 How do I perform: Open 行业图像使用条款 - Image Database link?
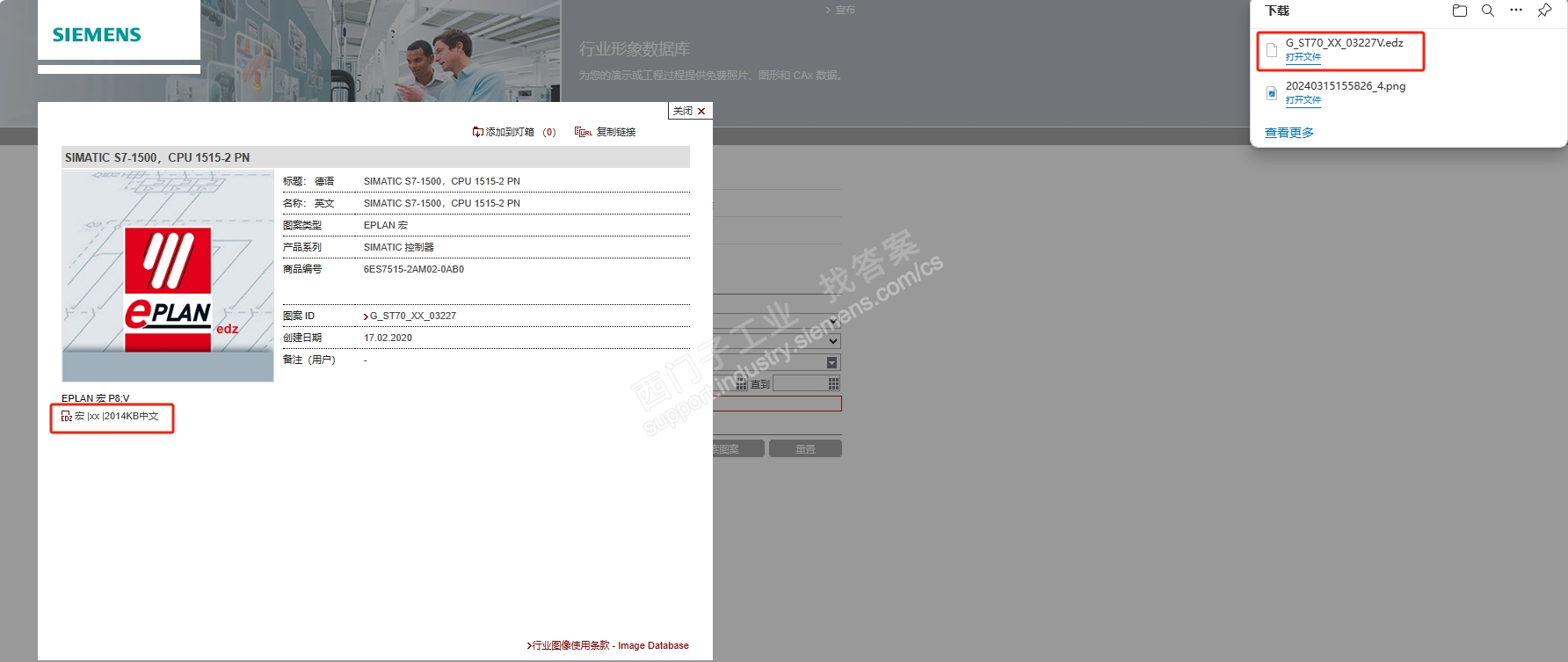click(608, 645)
